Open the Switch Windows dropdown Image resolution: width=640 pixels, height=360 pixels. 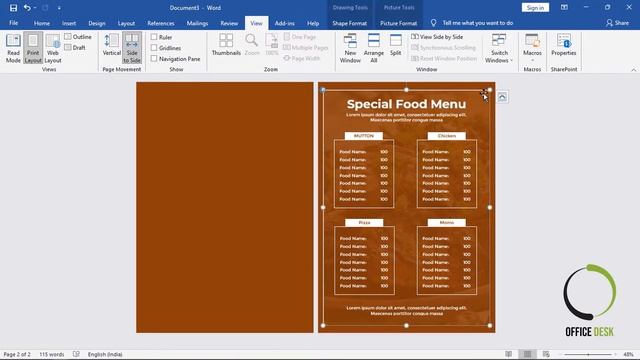point(499,49)
